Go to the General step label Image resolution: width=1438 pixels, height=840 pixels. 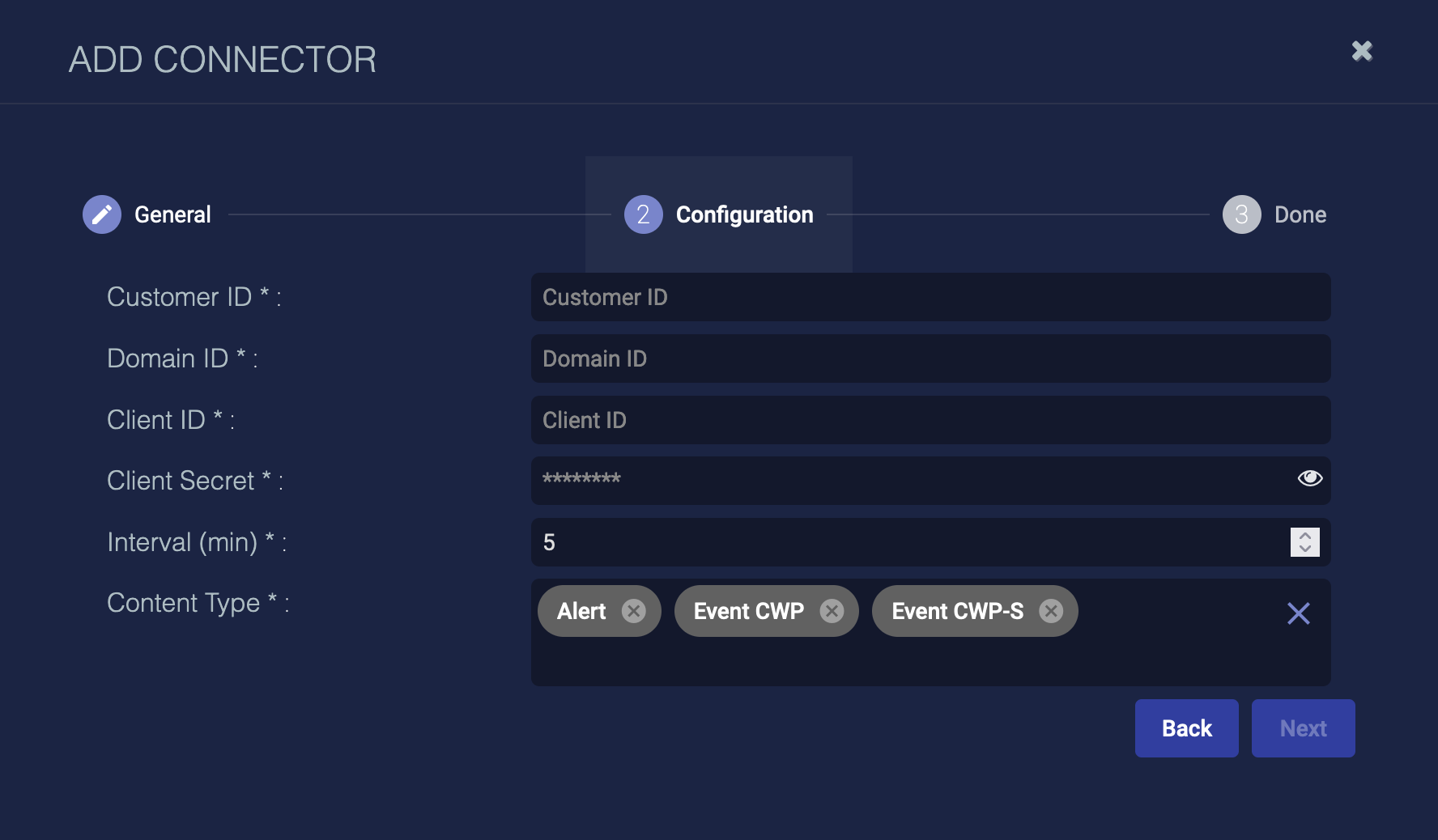pos(172,214)
